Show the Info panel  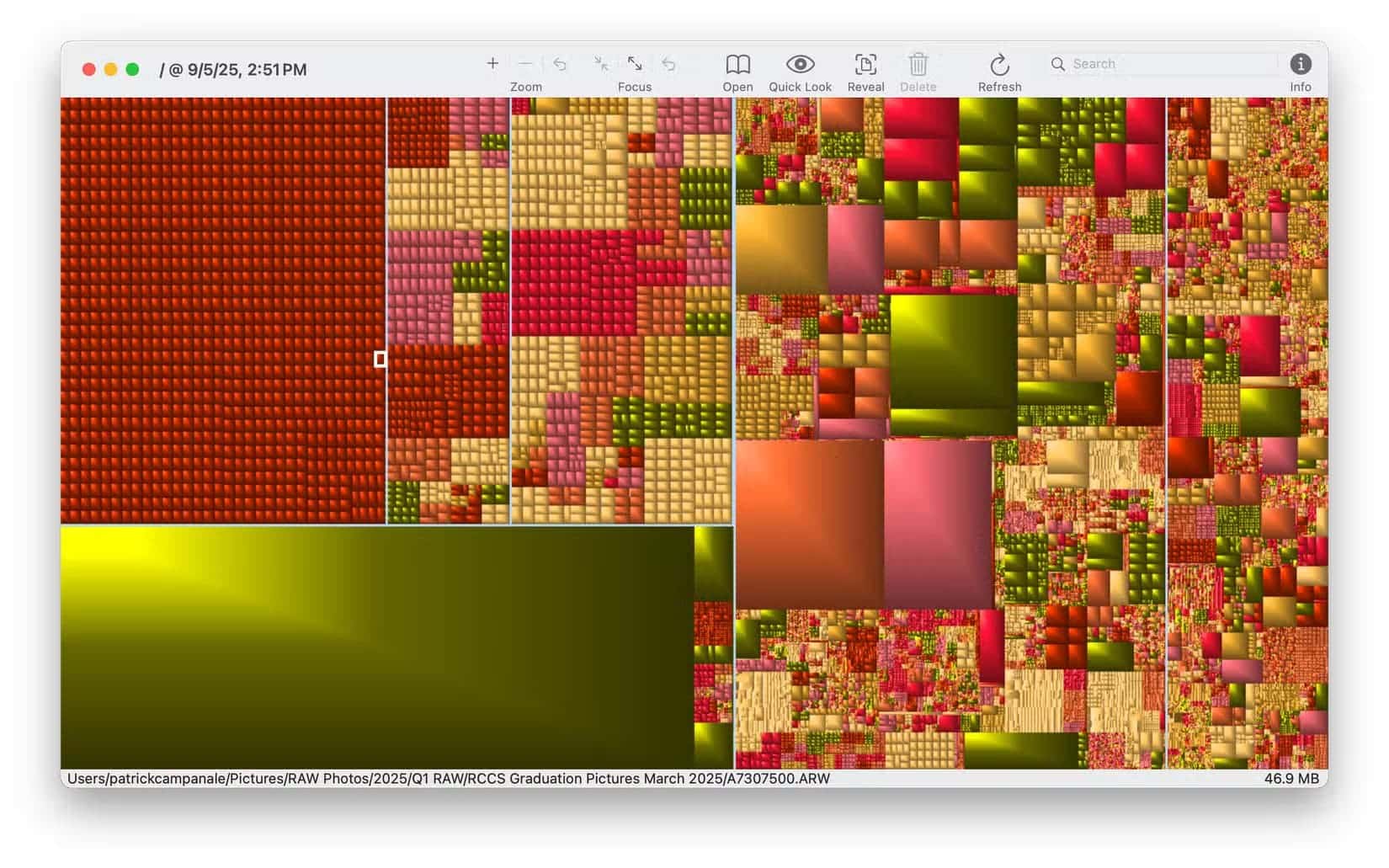click(x=1301, y=63)
